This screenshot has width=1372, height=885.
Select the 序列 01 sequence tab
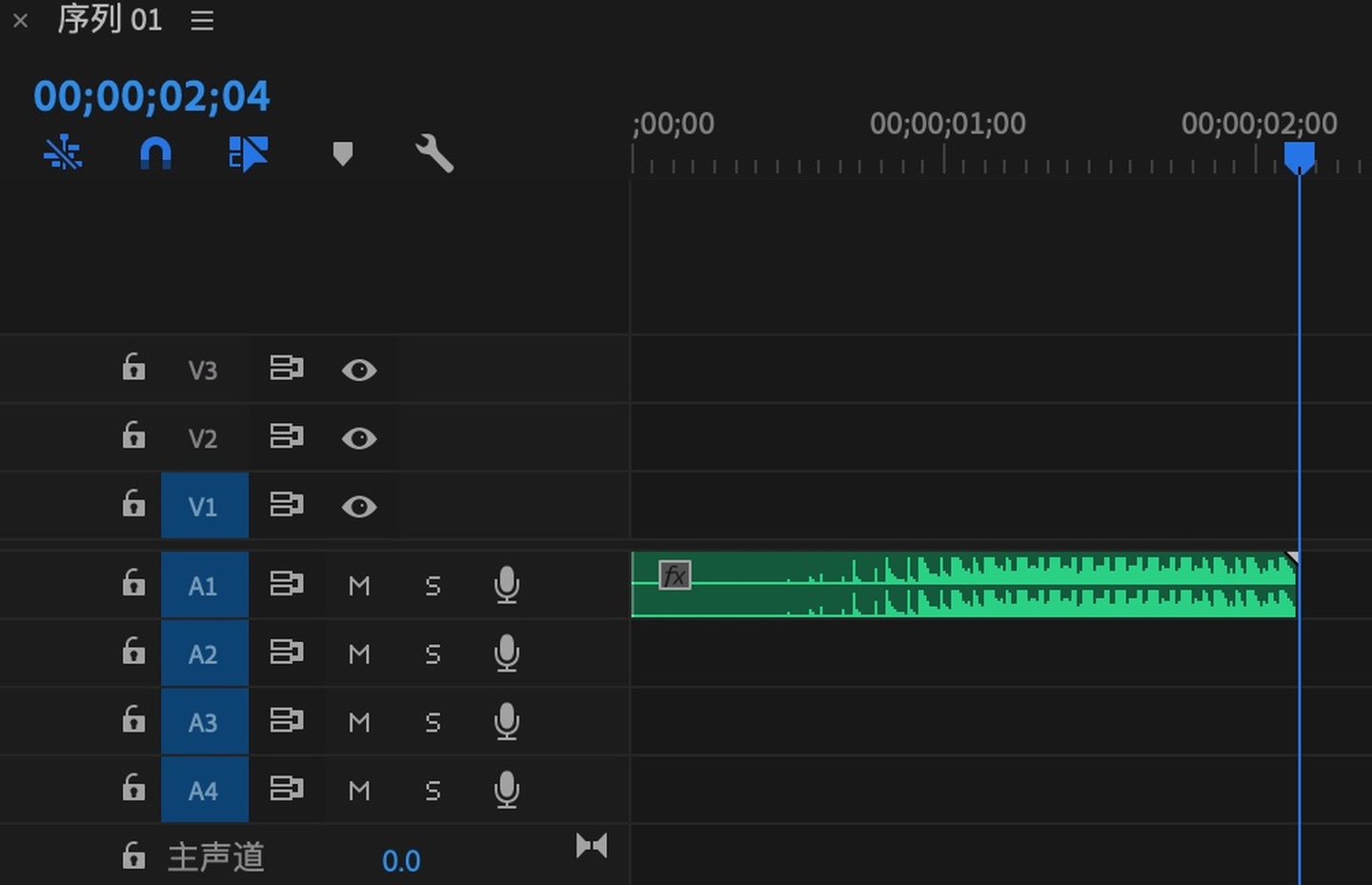coord(110,19)
